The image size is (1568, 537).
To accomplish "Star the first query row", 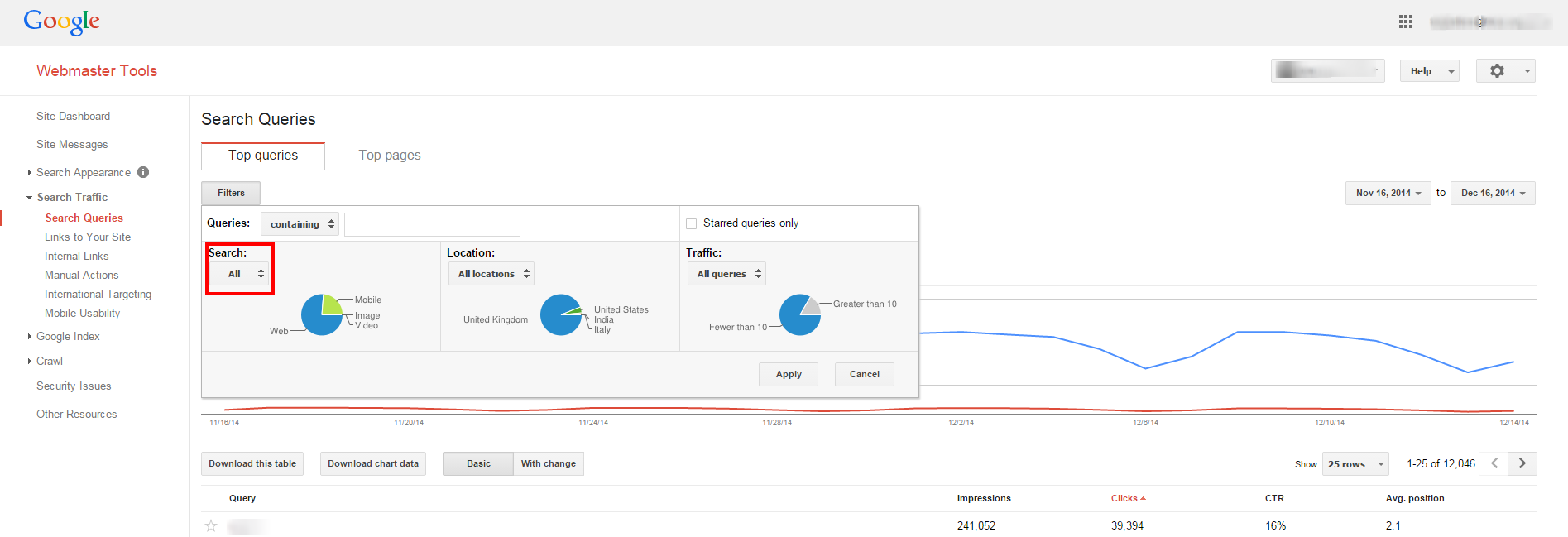I will (x=211, y=525).
